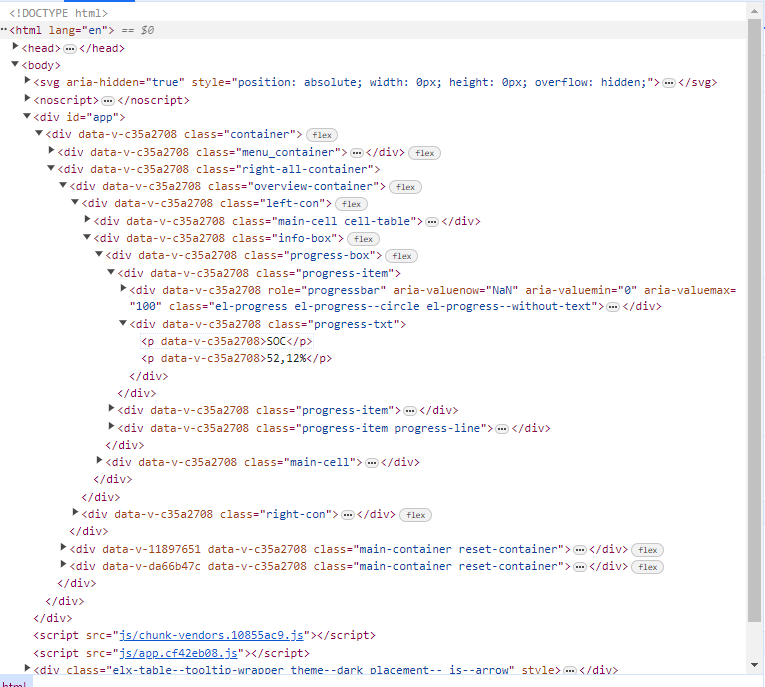This screenshot has height=687, width=765.
Task: Select the <!DOCTYPE html> line
Action: [x=58, y=13]
